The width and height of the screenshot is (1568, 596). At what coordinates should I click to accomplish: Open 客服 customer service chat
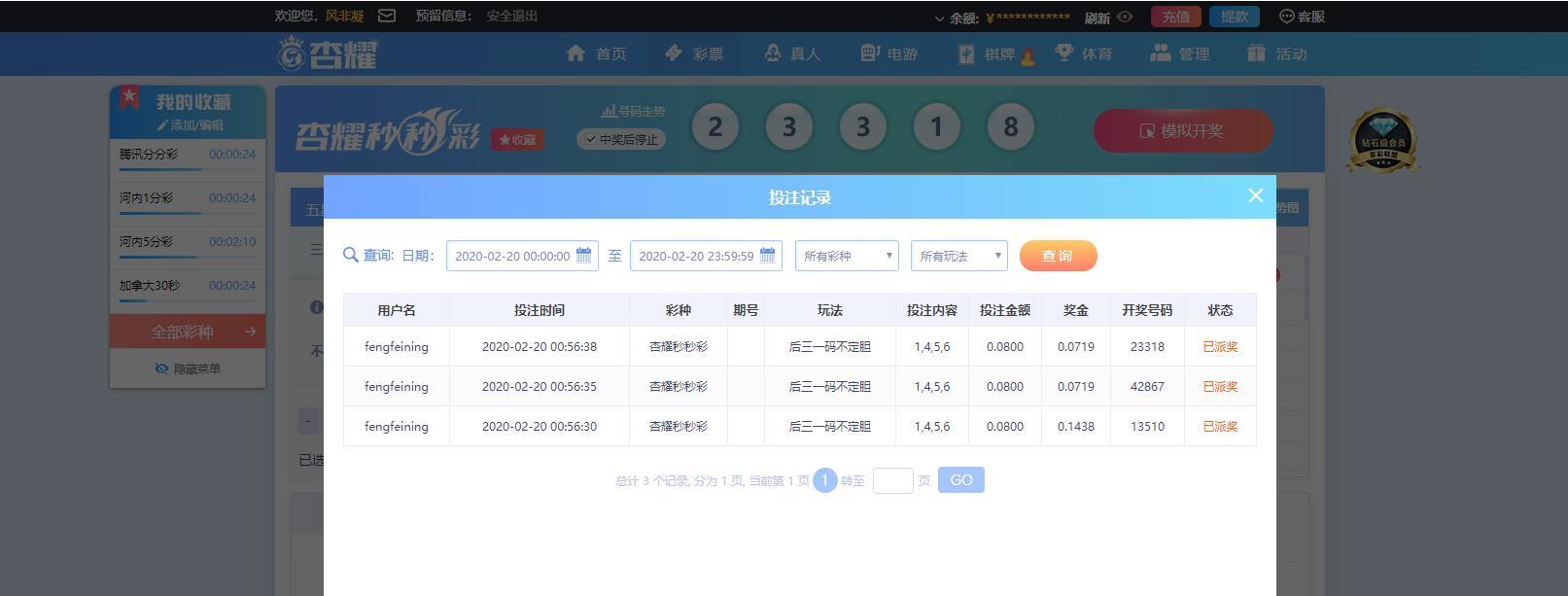point(1302,17)
